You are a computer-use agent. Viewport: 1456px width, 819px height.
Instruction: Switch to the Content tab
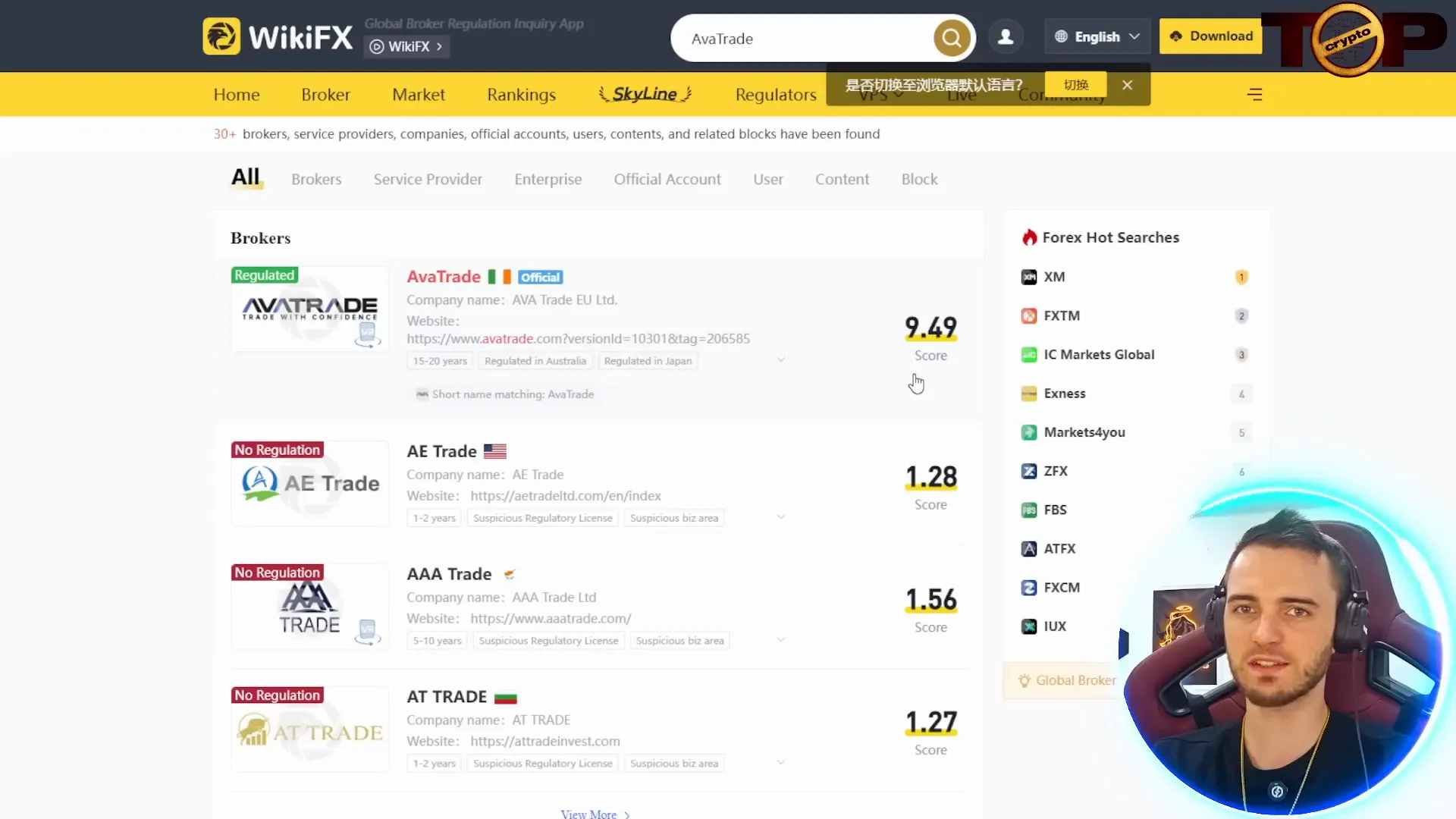pyautogui.click(x=842, y=180)
